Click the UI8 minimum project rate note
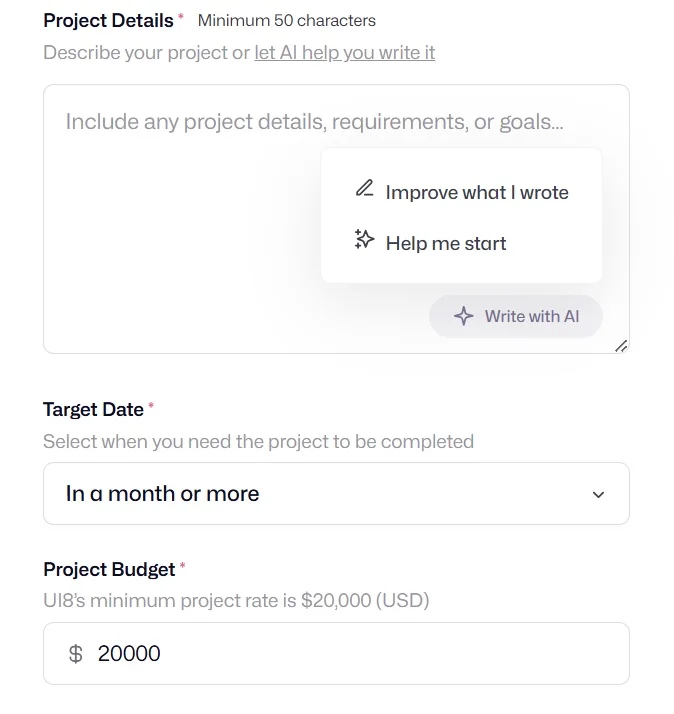 pyautogui.click(x=236, y=601)
